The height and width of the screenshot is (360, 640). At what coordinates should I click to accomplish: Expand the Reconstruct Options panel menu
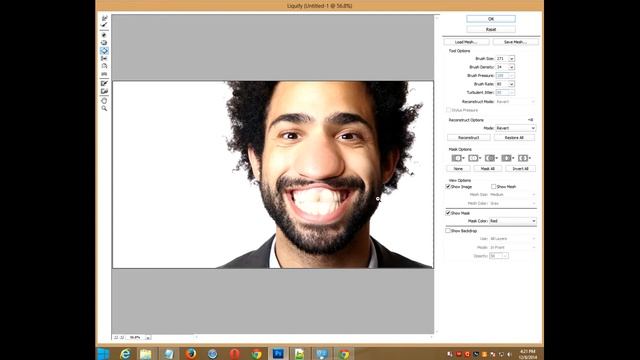click(x=530, y=120)
